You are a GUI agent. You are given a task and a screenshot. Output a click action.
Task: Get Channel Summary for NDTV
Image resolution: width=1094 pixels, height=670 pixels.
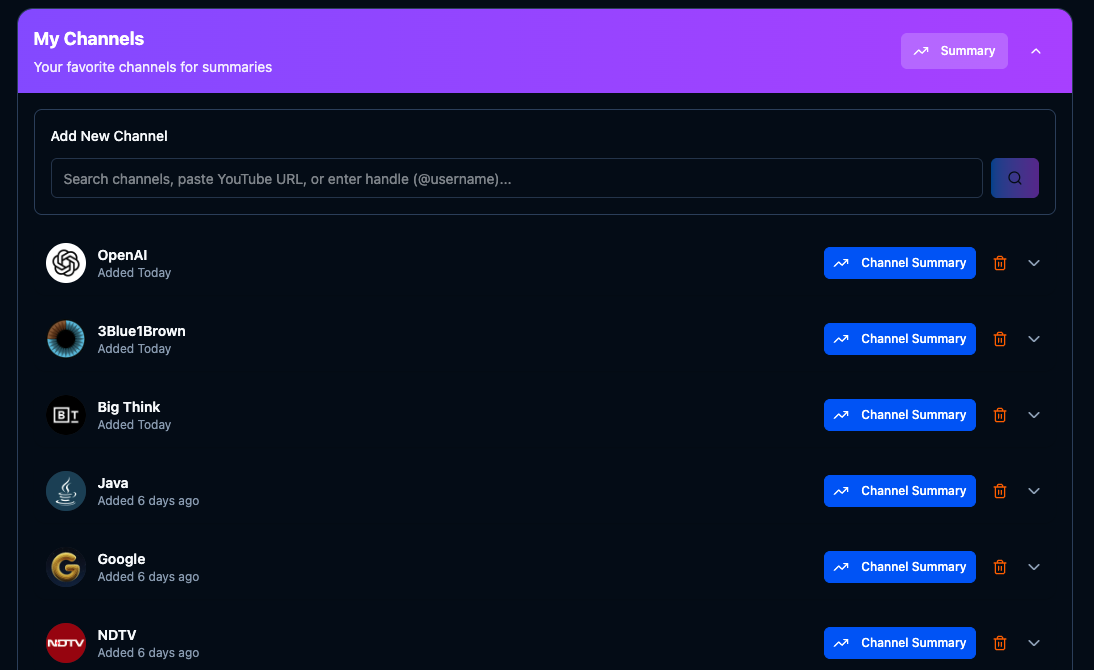point(899,643)
